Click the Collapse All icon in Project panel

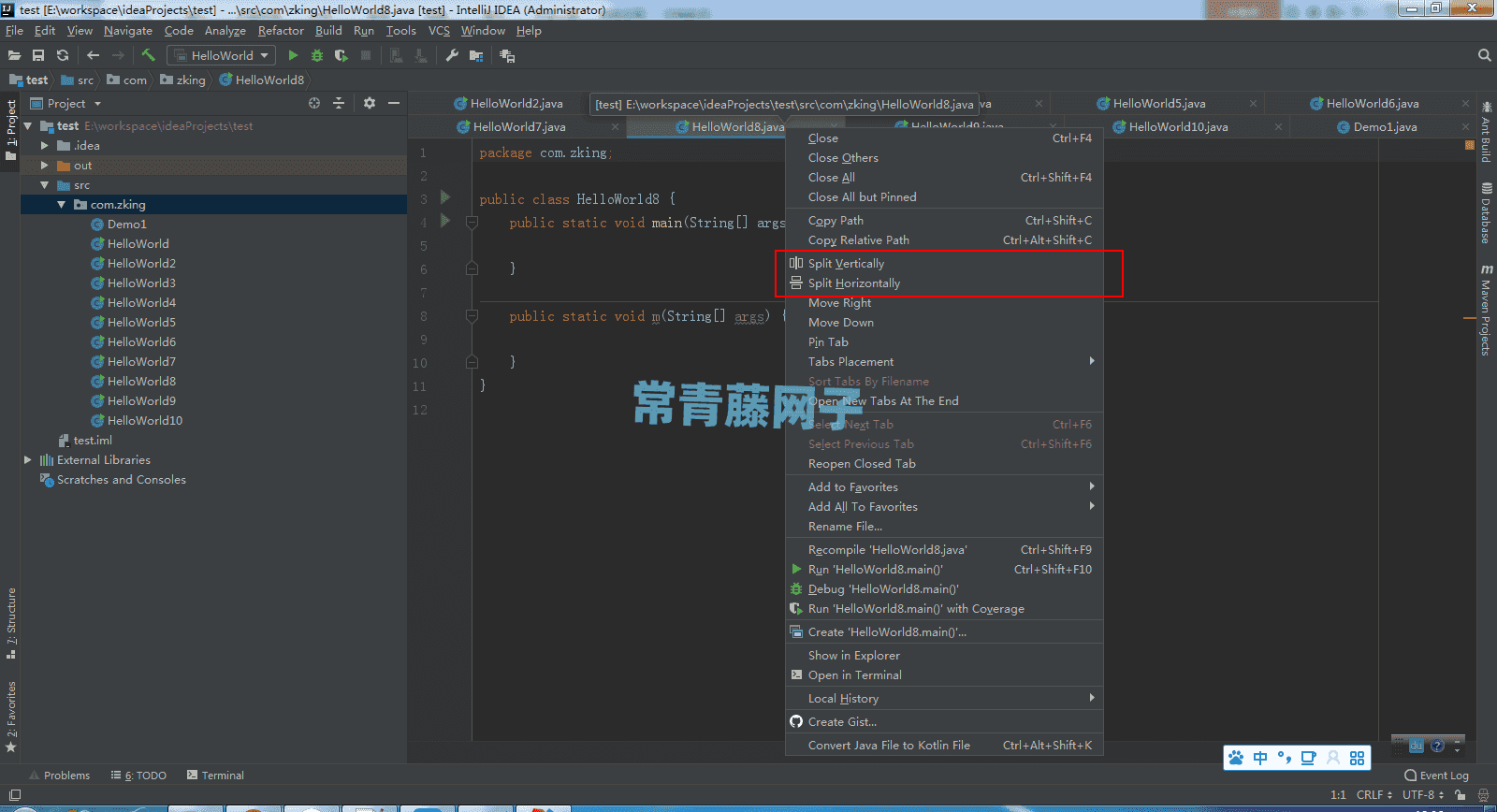pyautogui.click(x=339, y=103)
